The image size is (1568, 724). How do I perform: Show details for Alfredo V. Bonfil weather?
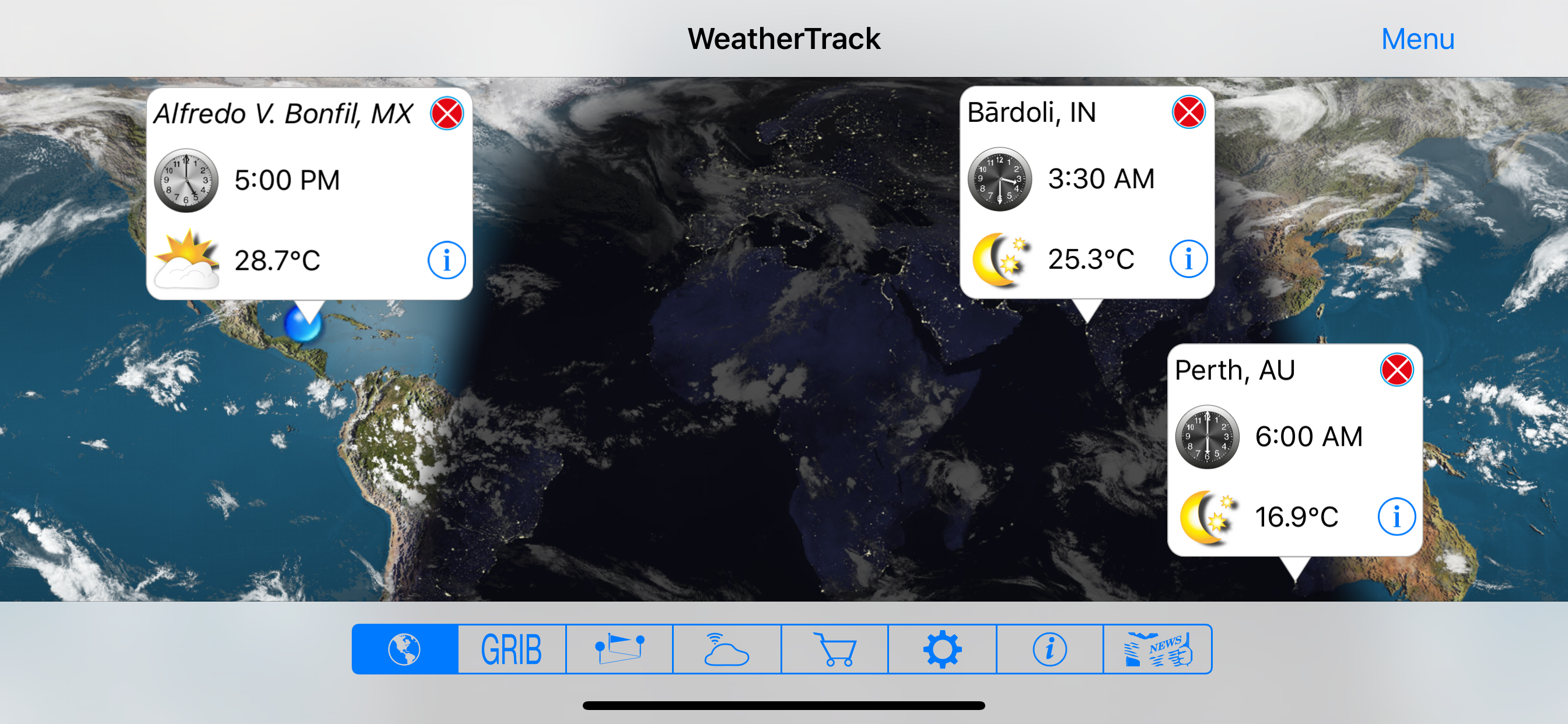446,261
